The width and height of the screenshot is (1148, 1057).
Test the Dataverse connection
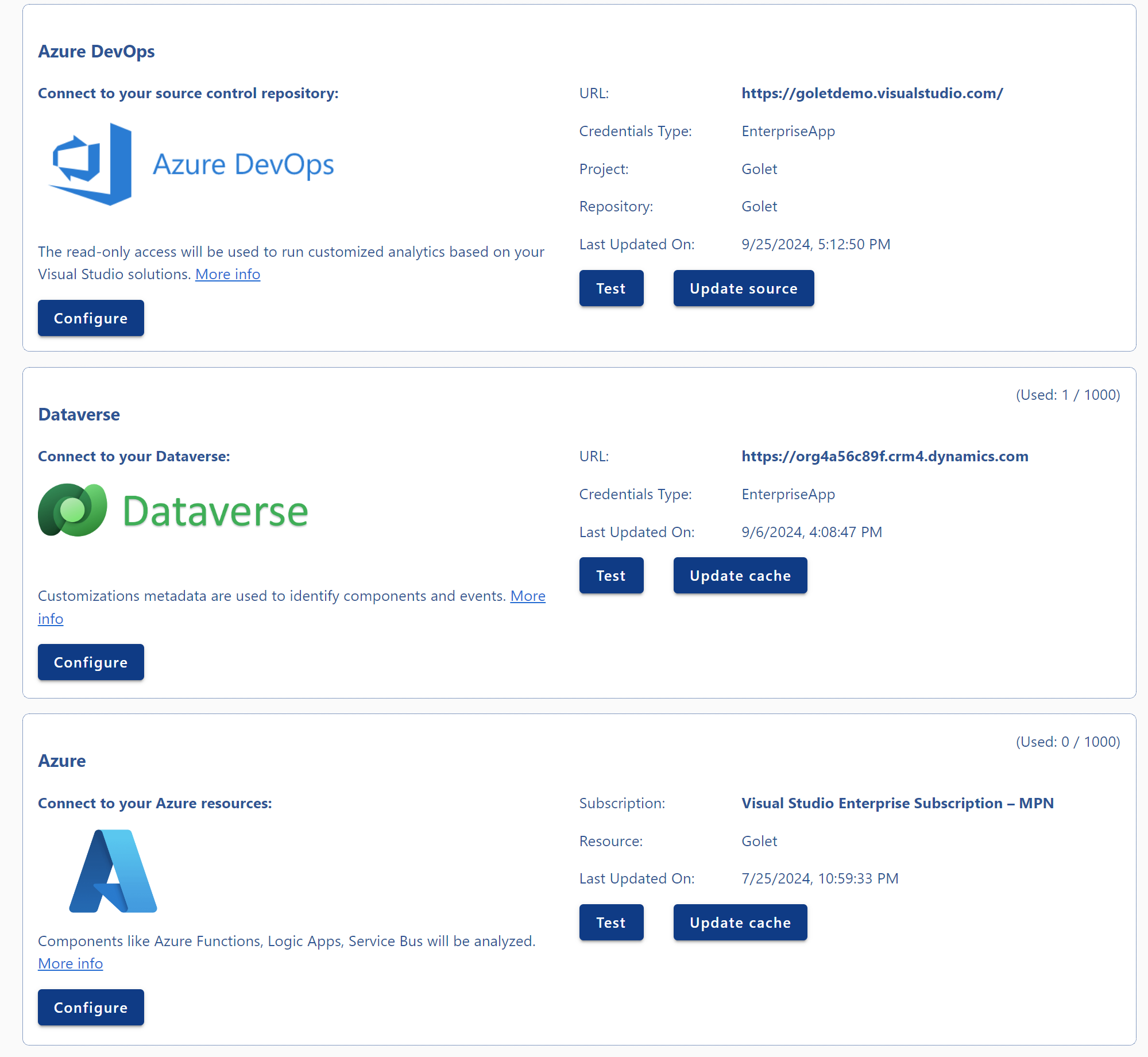[611, 576]
